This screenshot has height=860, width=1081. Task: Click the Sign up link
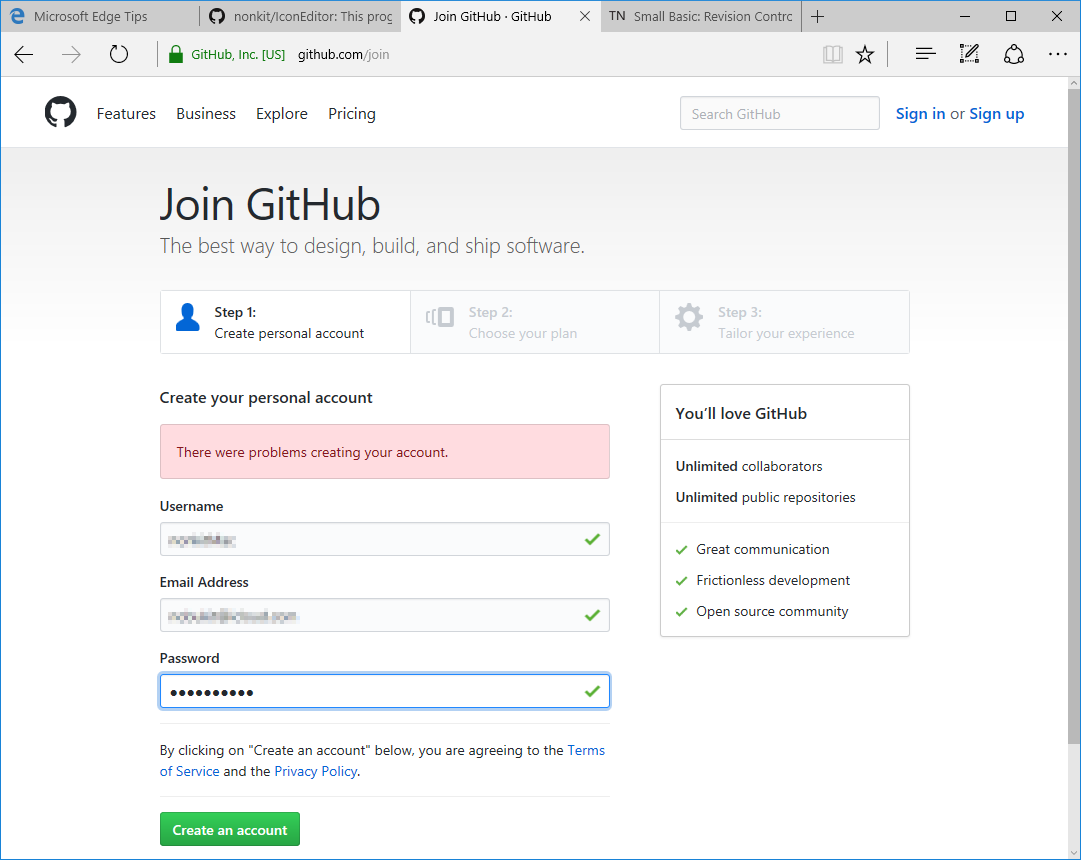[997, 114]
